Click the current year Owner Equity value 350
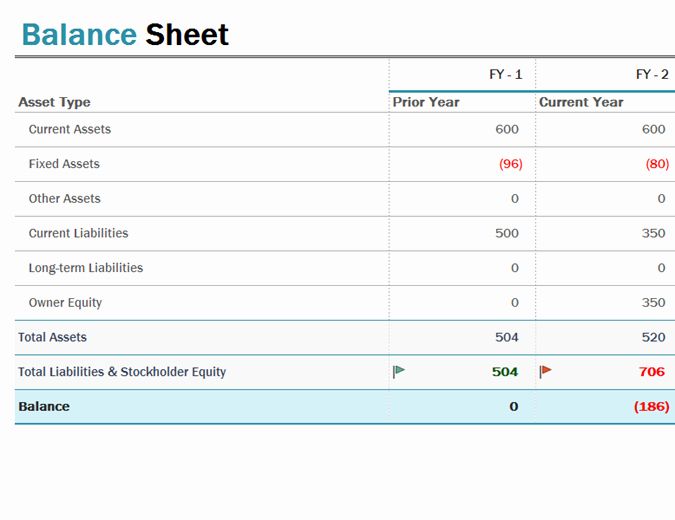Image resolution: width=675 pixels, height=520 pixels. [653, 302]
